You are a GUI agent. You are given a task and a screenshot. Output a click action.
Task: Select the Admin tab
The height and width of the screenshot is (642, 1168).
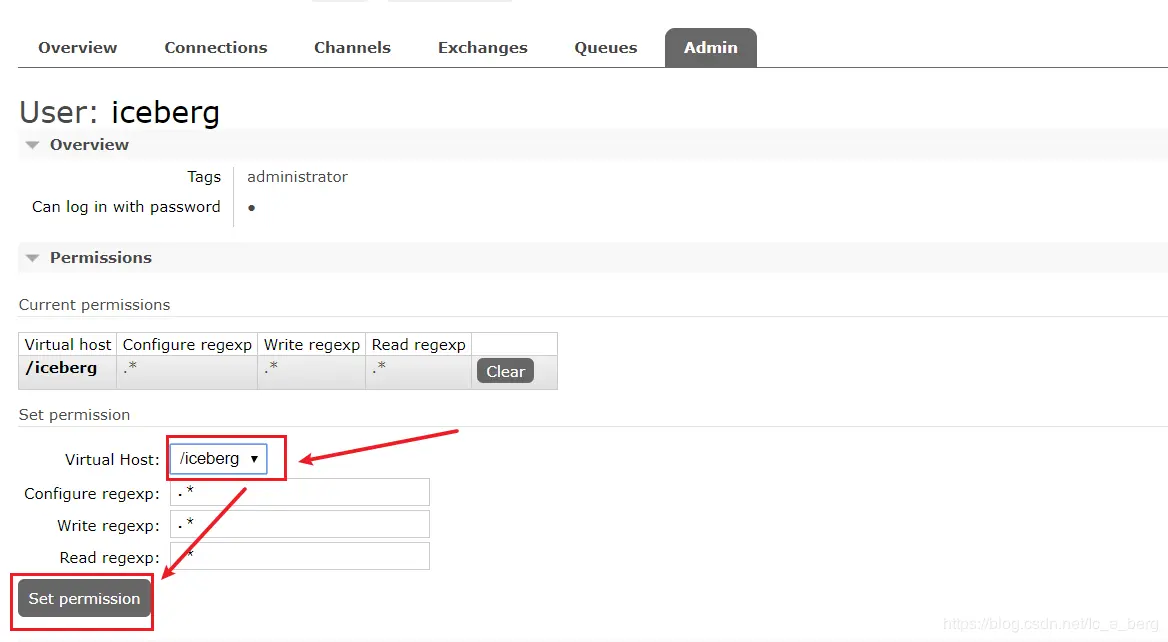pos(711,48)
